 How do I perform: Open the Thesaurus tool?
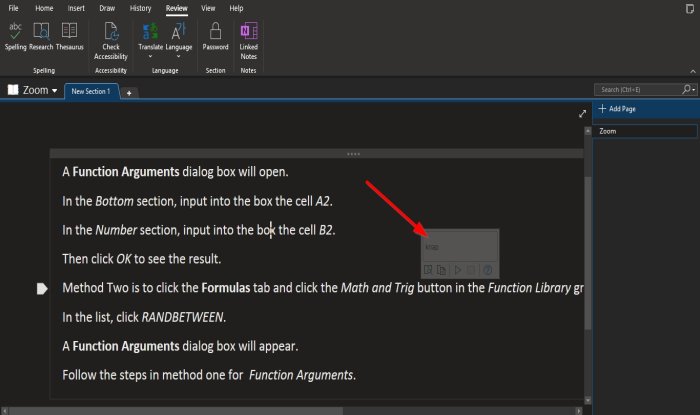click(x=69, y=36)
